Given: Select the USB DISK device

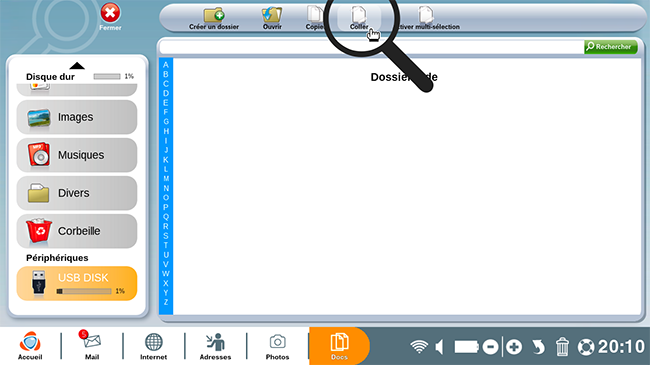Looking at the screenshot, I should [x=77, y=283].
